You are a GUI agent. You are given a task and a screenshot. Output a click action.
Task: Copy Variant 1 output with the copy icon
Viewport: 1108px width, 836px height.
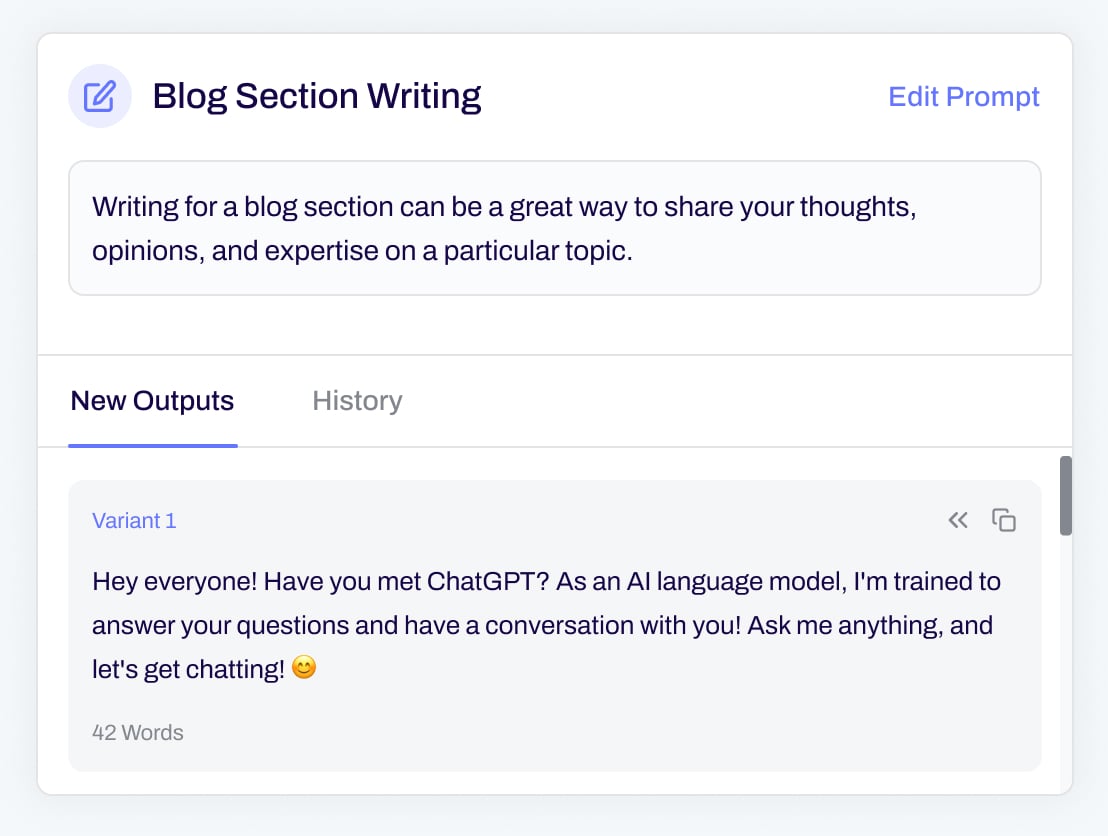tap(1004, 520)
